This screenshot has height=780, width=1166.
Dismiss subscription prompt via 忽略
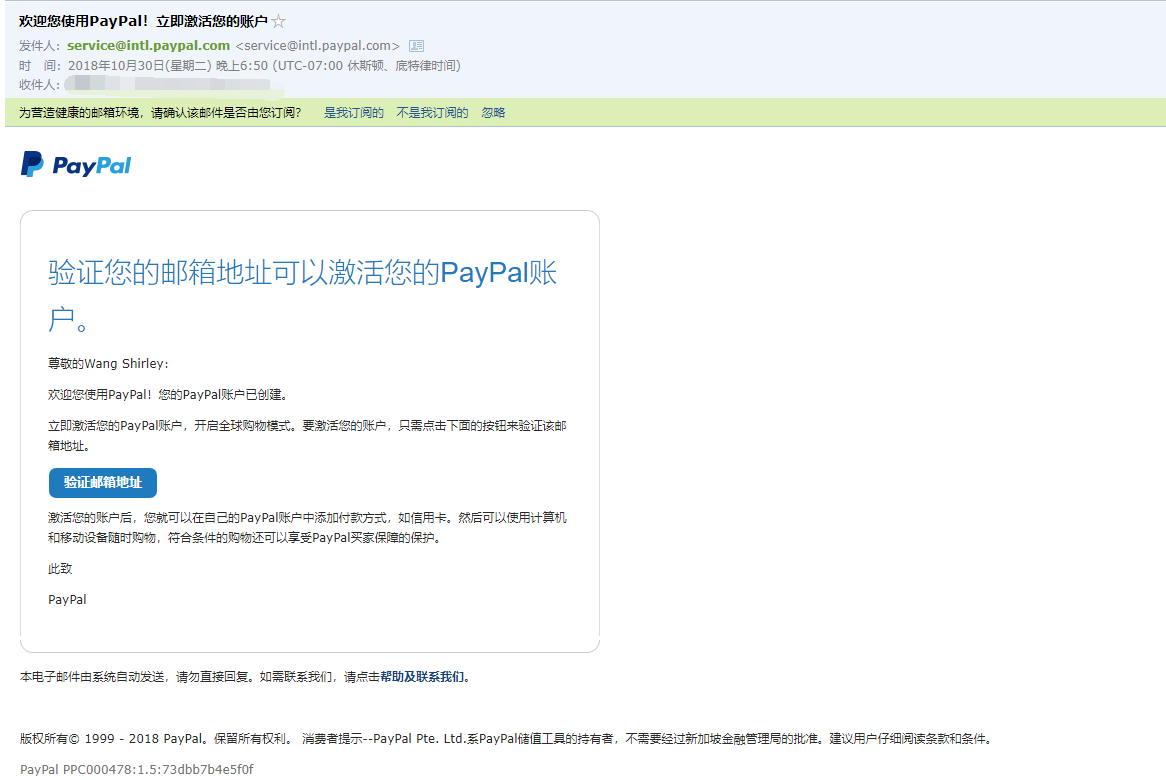pos(493,113)
